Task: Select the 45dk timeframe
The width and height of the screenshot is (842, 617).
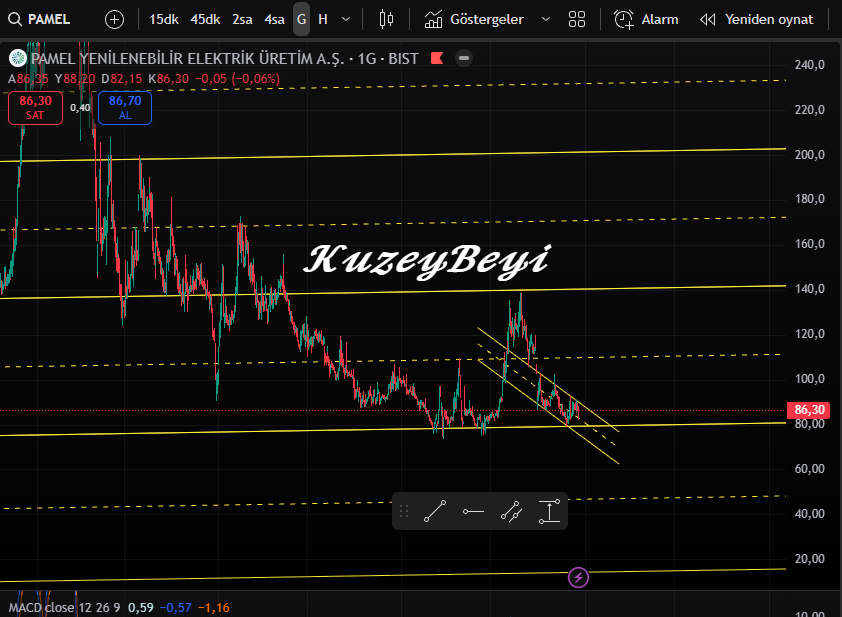Action: pyautogui.click(x=205, y=20)
